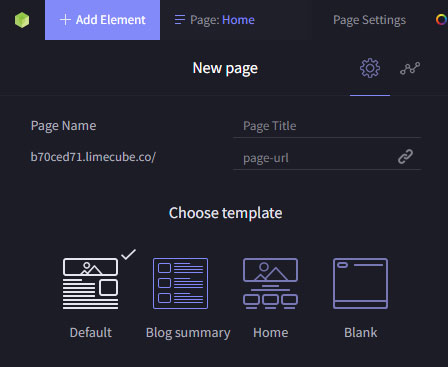Screen dimensions: 448x367
Task: Click the list-lines icon beside Page: Home
Action: click(x=180, y=20)
